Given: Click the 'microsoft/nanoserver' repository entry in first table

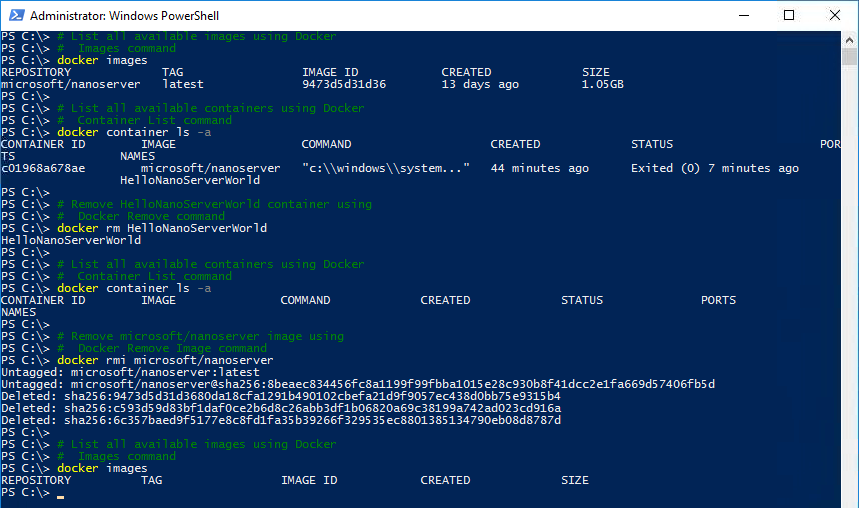Looking at the screenshot, I should click(71, 84).
